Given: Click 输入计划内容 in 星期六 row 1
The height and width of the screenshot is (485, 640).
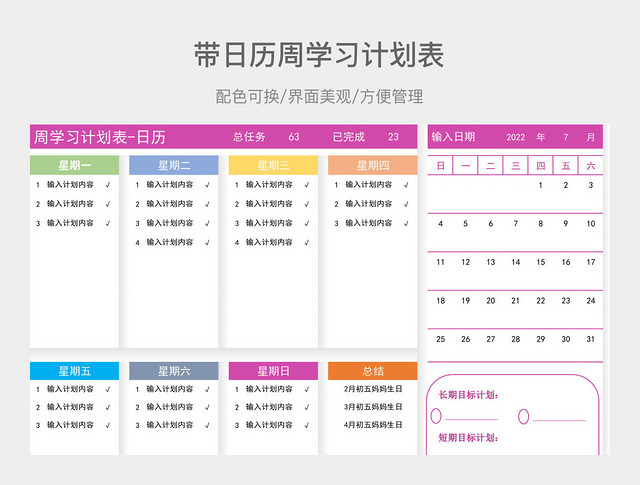Looking at the screenshot, I should point(170,389).
